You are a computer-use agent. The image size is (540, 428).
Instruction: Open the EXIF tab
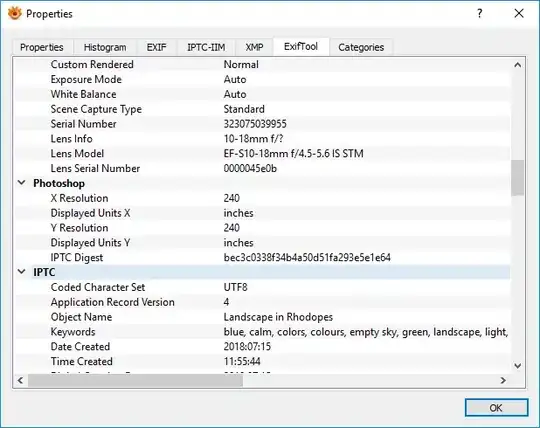pos(156,47)
